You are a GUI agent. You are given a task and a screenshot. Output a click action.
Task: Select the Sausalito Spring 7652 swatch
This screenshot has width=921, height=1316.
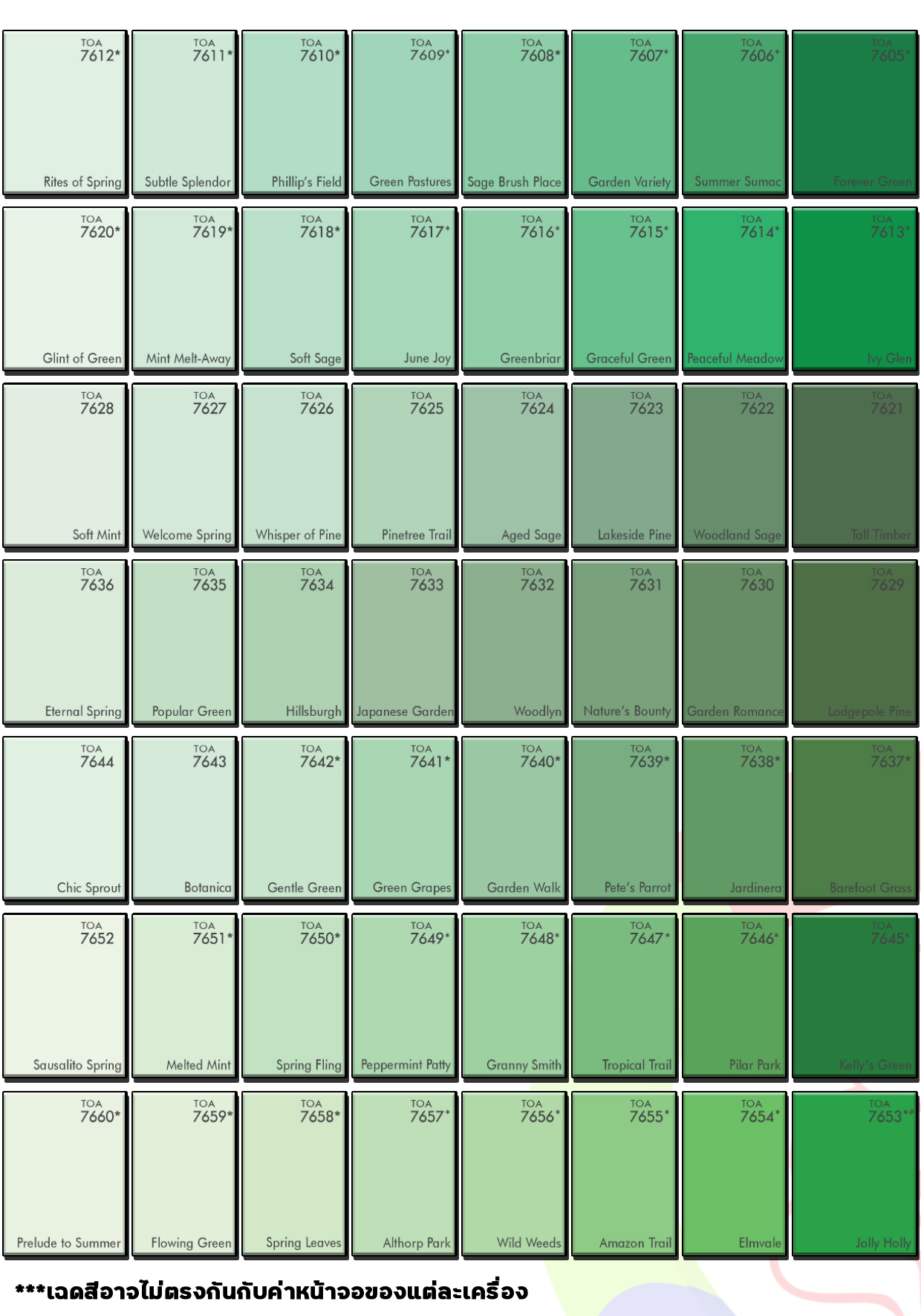(x=65, y=996)
